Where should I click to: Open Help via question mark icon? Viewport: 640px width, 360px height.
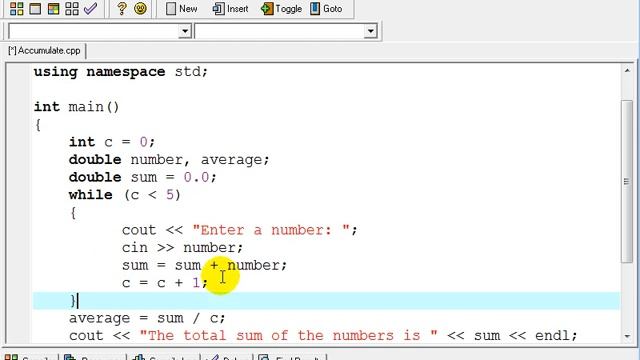point(121,9)
